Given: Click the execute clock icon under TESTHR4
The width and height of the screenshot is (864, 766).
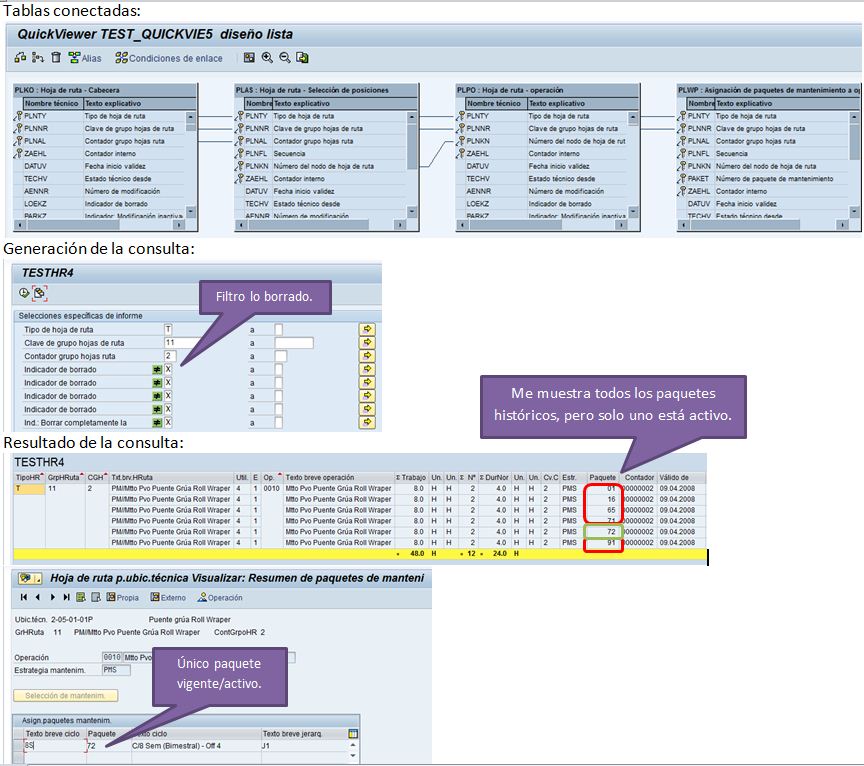Looking at the screenshot, I should (24, 293).
